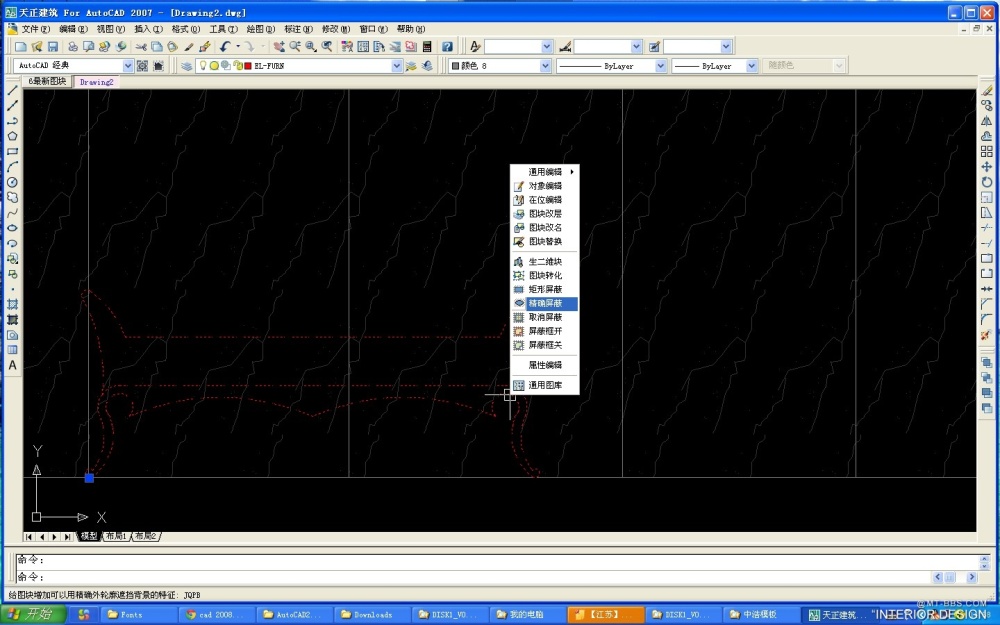Select the Rectangle tool in draw toolbar
The image size is (1000, 625).
12,151
